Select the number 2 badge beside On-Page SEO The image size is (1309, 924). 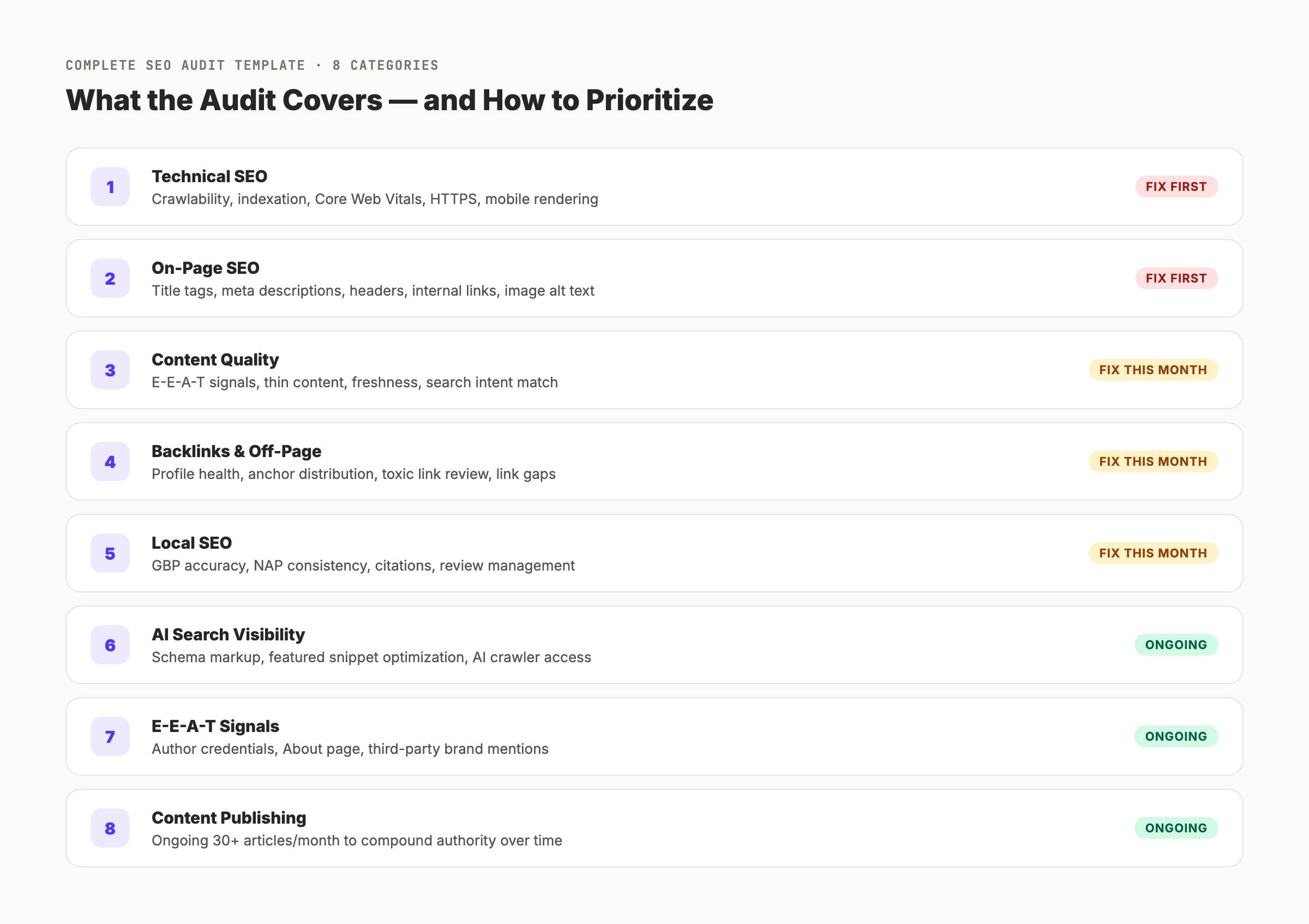110,278
